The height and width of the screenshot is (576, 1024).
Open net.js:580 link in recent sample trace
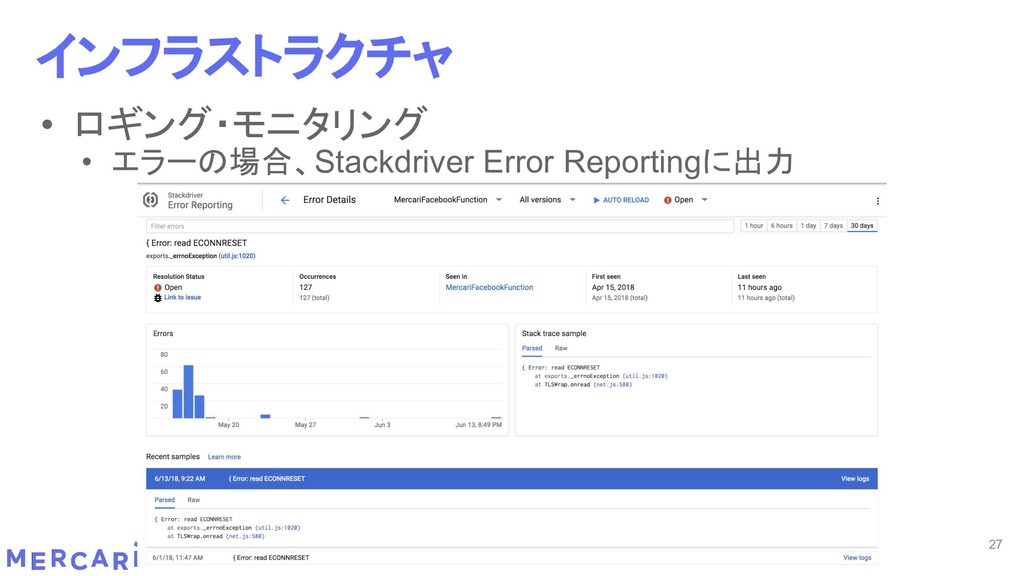coord(246,536)
